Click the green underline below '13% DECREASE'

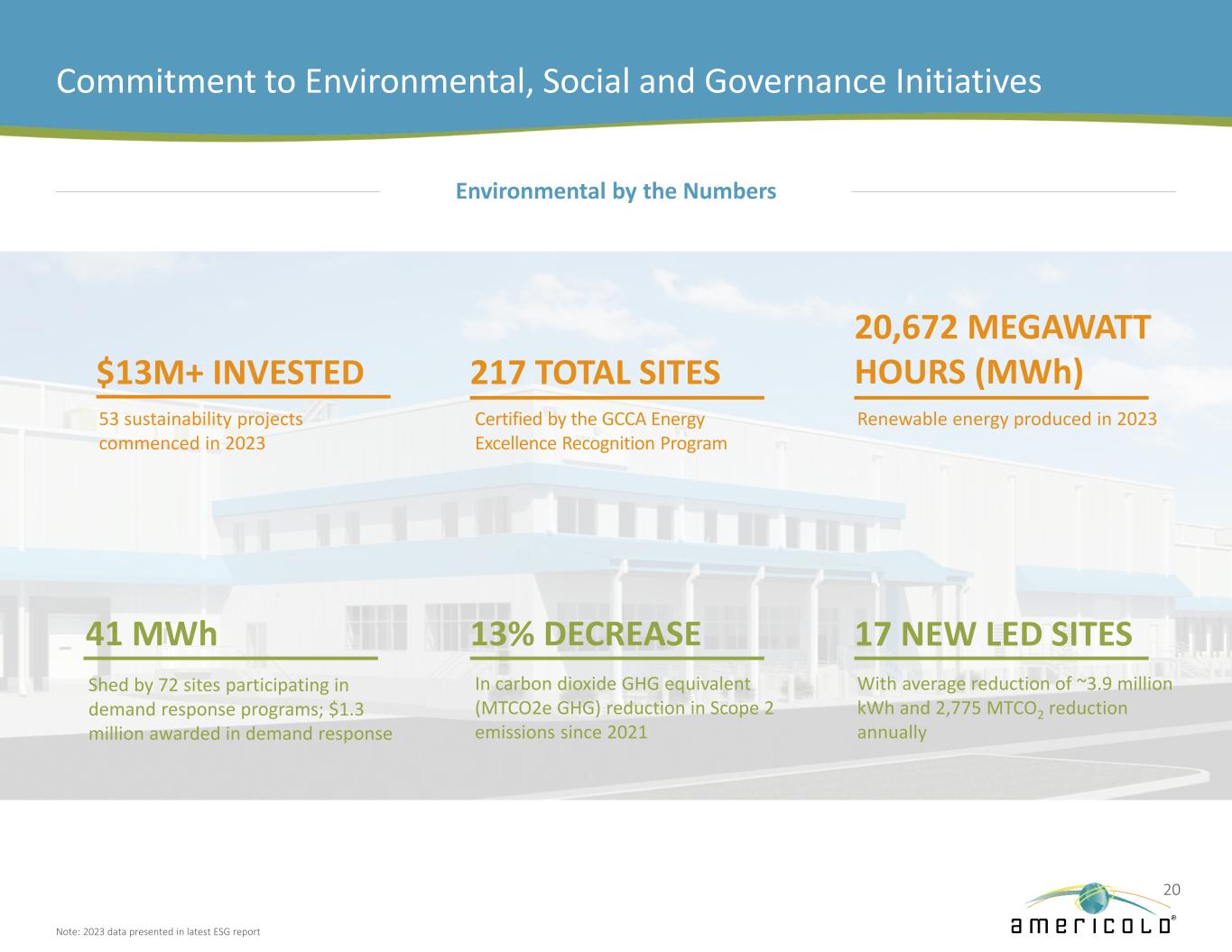coord(617,658)
